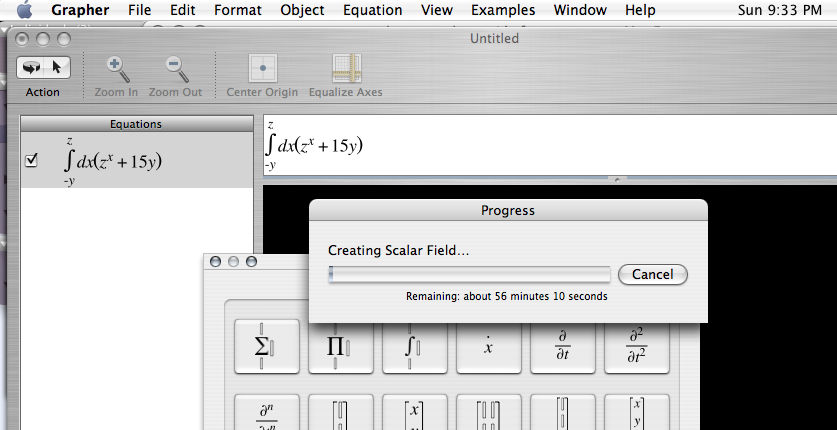837x430 pixels.
Task: Open the Help menu
Action: (x=640, y=10)
